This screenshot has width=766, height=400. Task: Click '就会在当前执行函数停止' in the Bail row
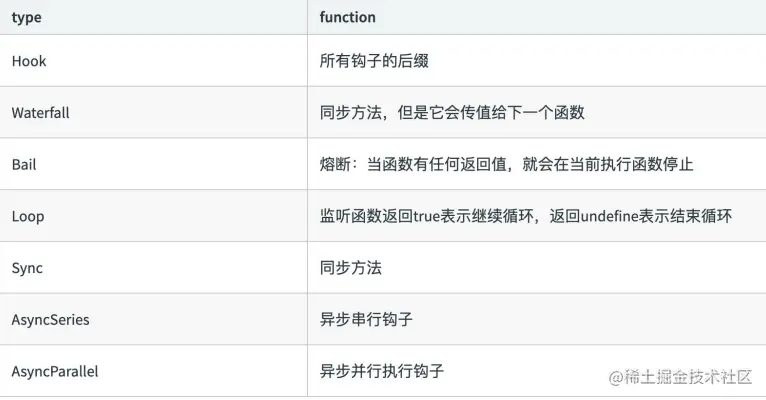click(608, 165)
